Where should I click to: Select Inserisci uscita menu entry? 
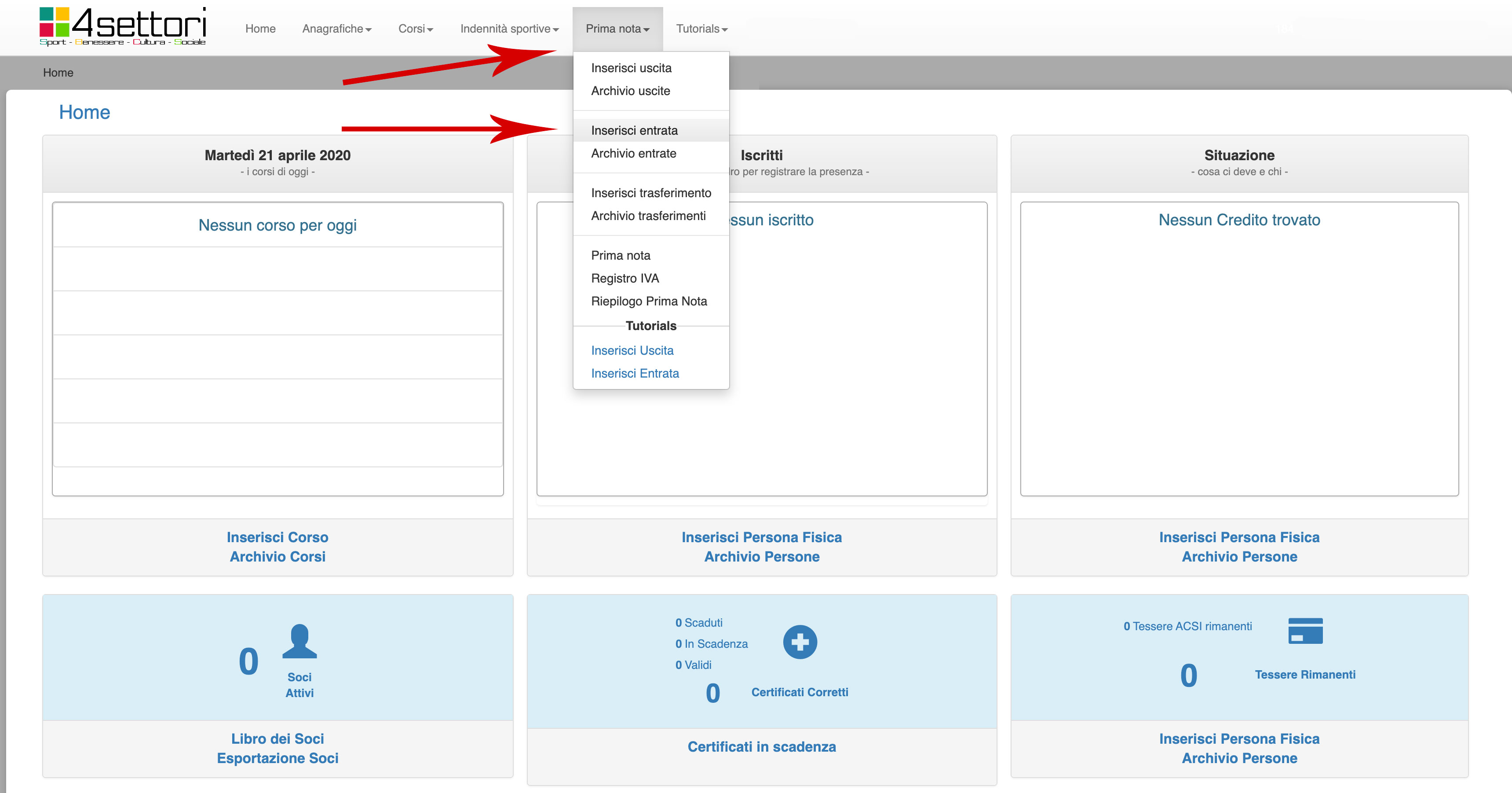click(631, 68)
